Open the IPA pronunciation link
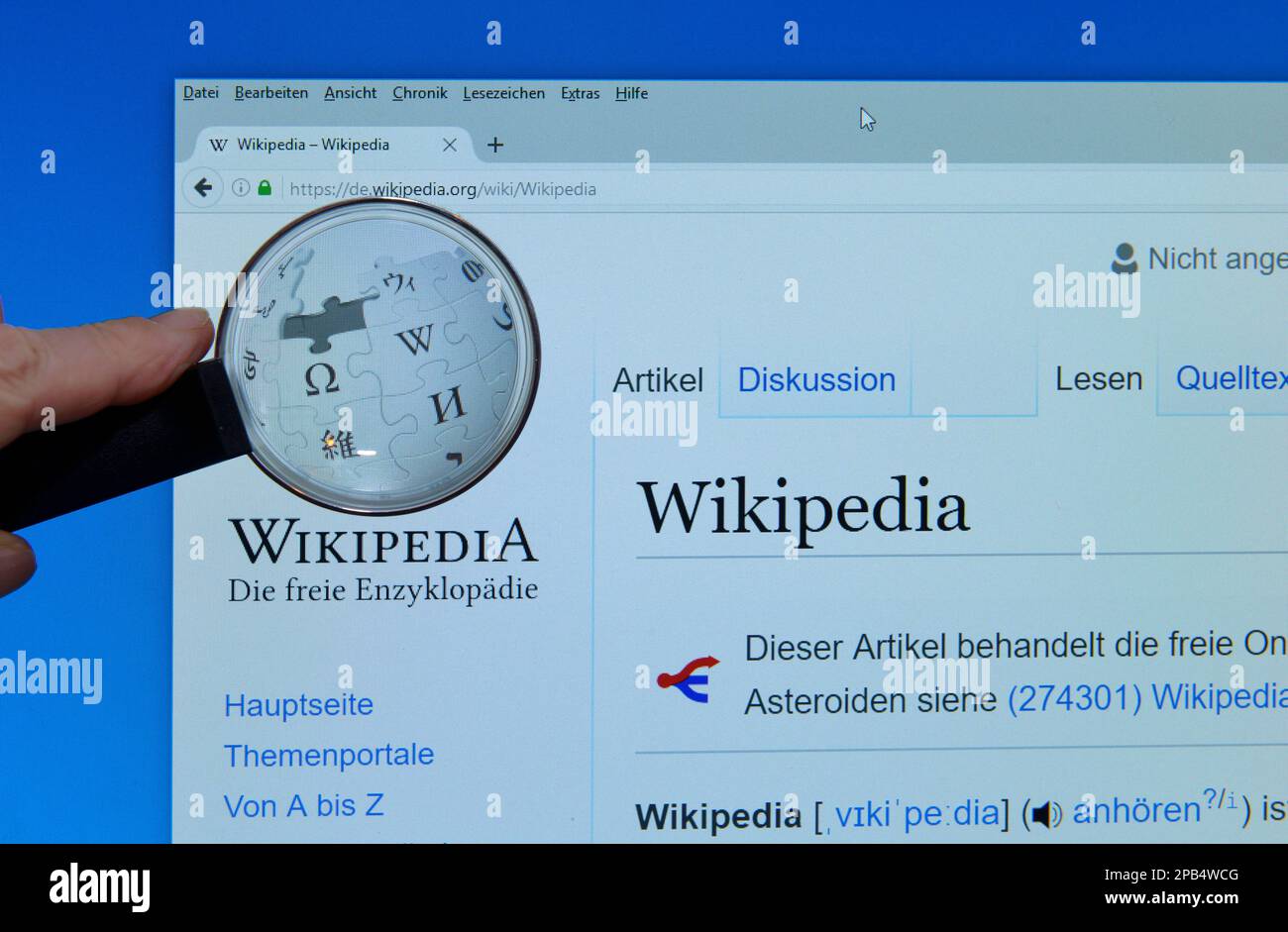Screen dimensions: 1288x932 point(916,814)
